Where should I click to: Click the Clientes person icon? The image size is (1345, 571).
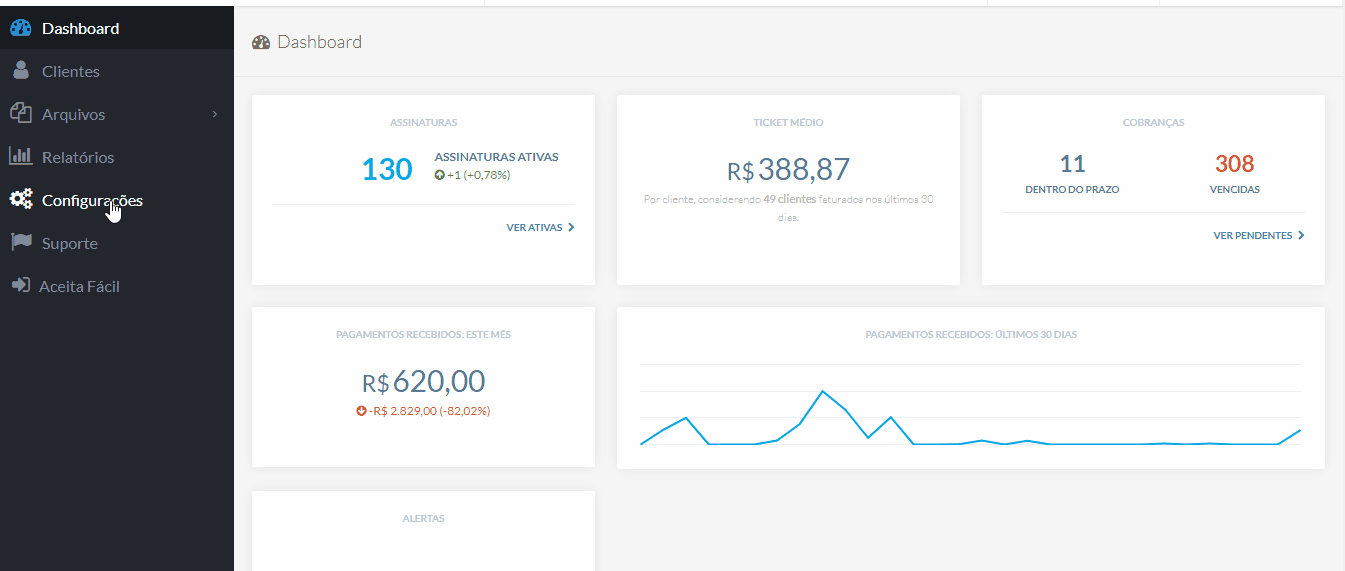pos(21,71)
